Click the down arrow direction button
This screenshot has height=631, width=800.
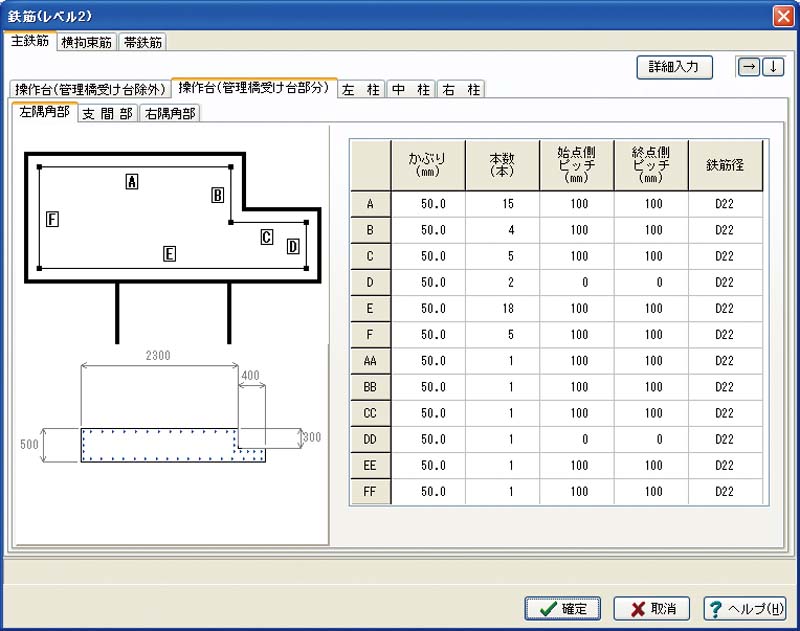tap(773, 67)
